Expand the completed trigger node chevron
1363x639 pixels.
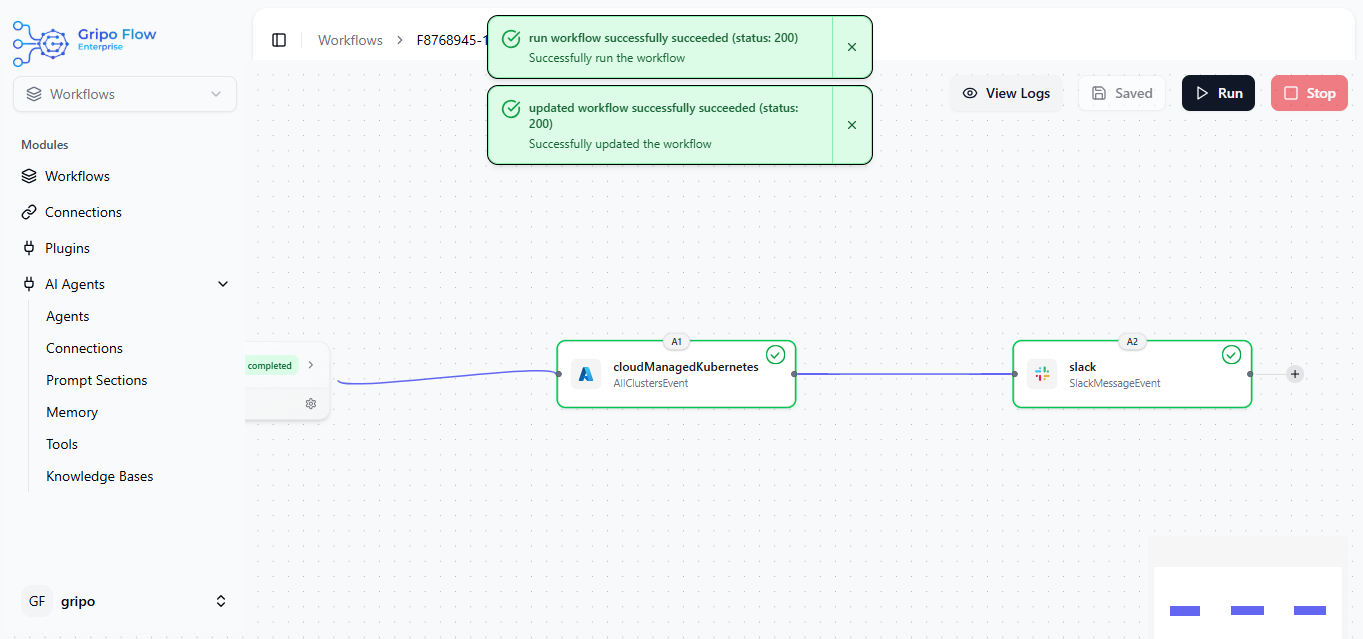(311, 365)
